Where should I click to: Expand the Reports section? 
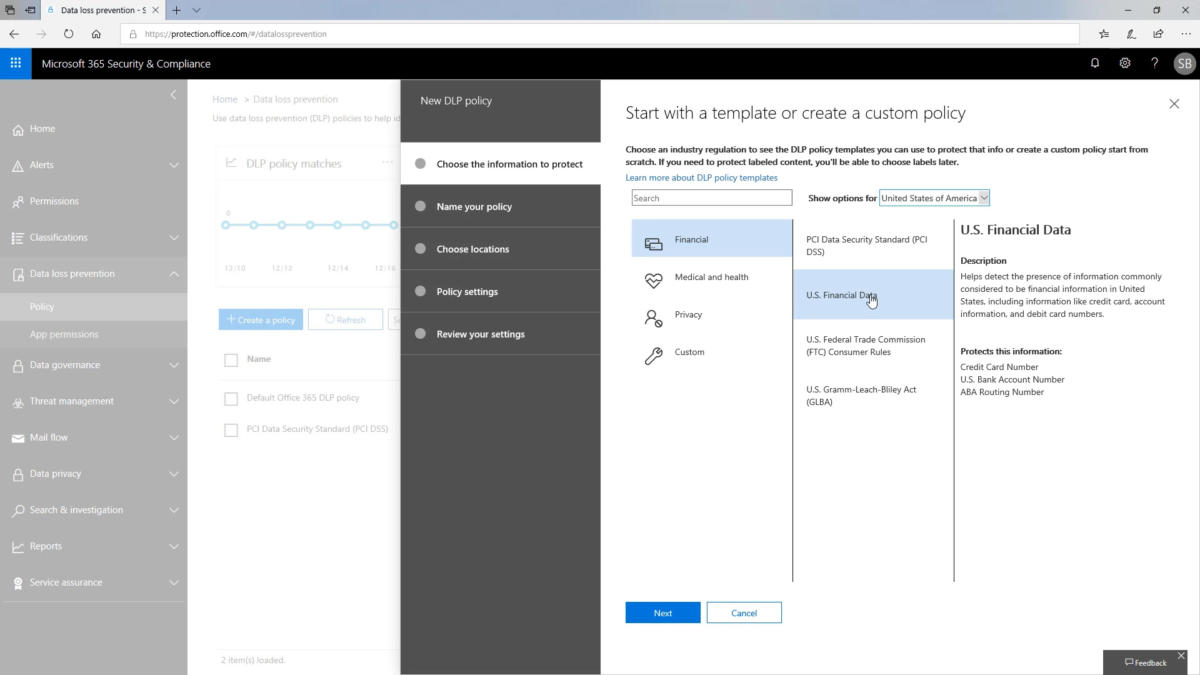[x=174, y=546]
